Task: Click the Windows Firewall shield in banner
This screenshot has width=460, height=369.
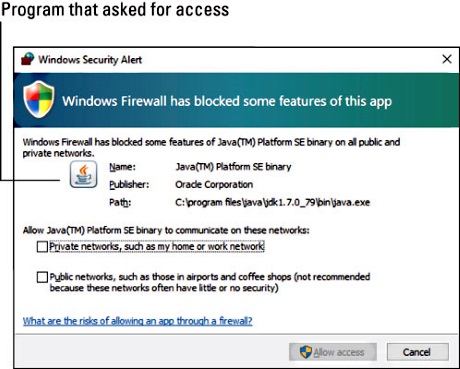Action: coord(39,99)
